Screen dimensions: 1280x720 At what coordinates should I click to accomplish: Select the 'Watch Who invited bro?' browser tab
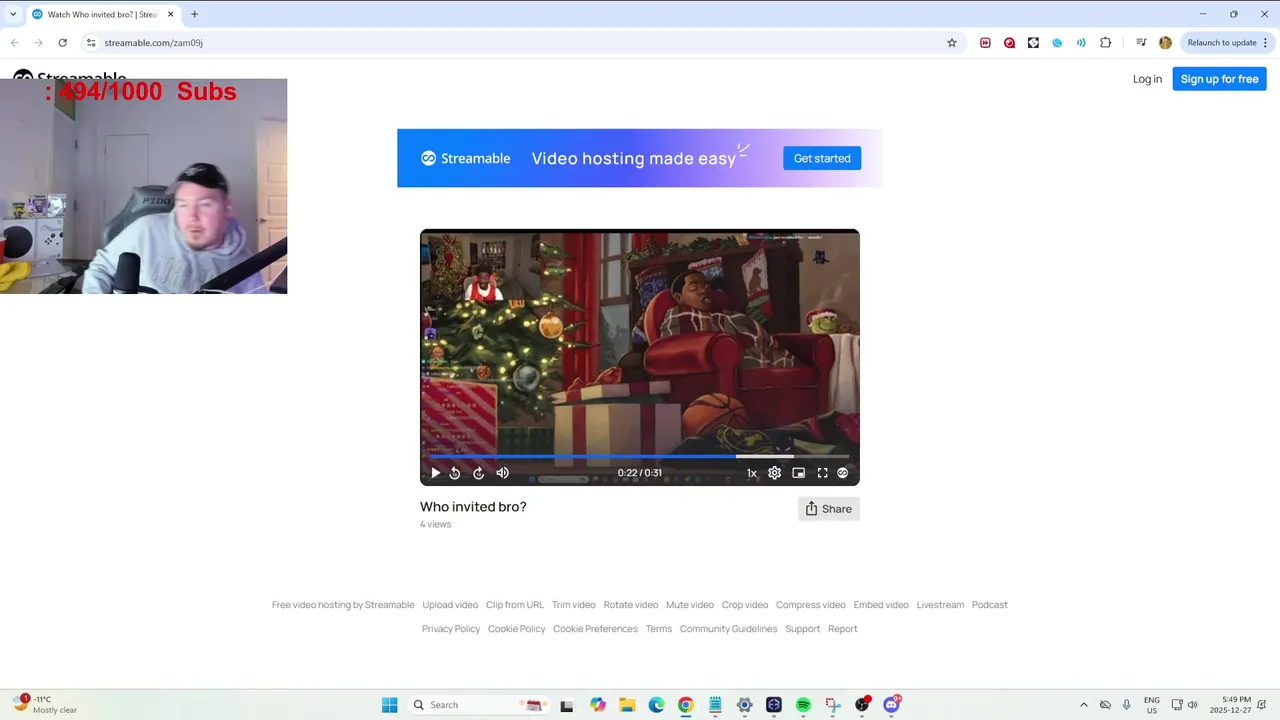(101, 14)
